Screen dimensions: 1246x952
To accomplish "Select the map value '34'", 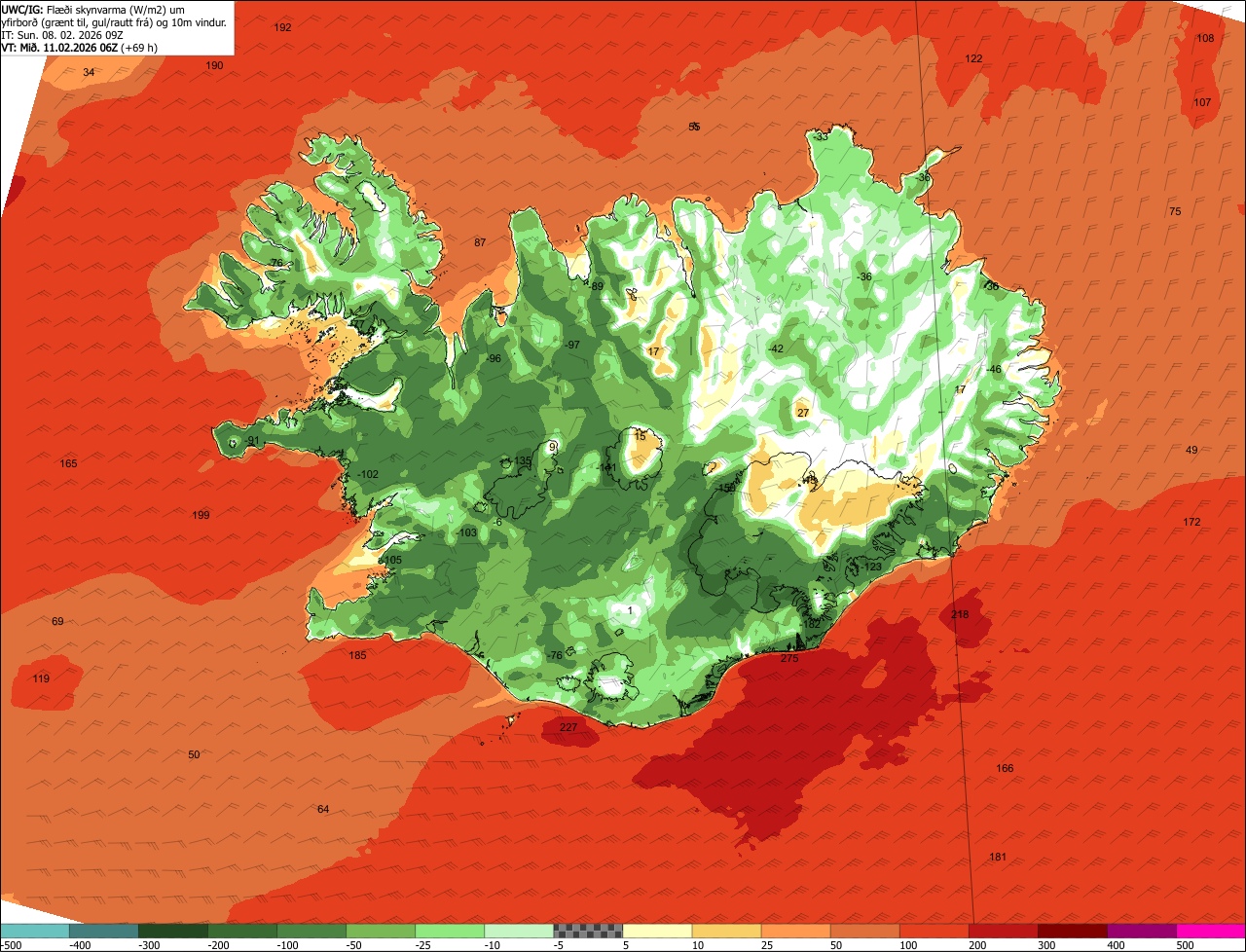I will pos(89,72).
